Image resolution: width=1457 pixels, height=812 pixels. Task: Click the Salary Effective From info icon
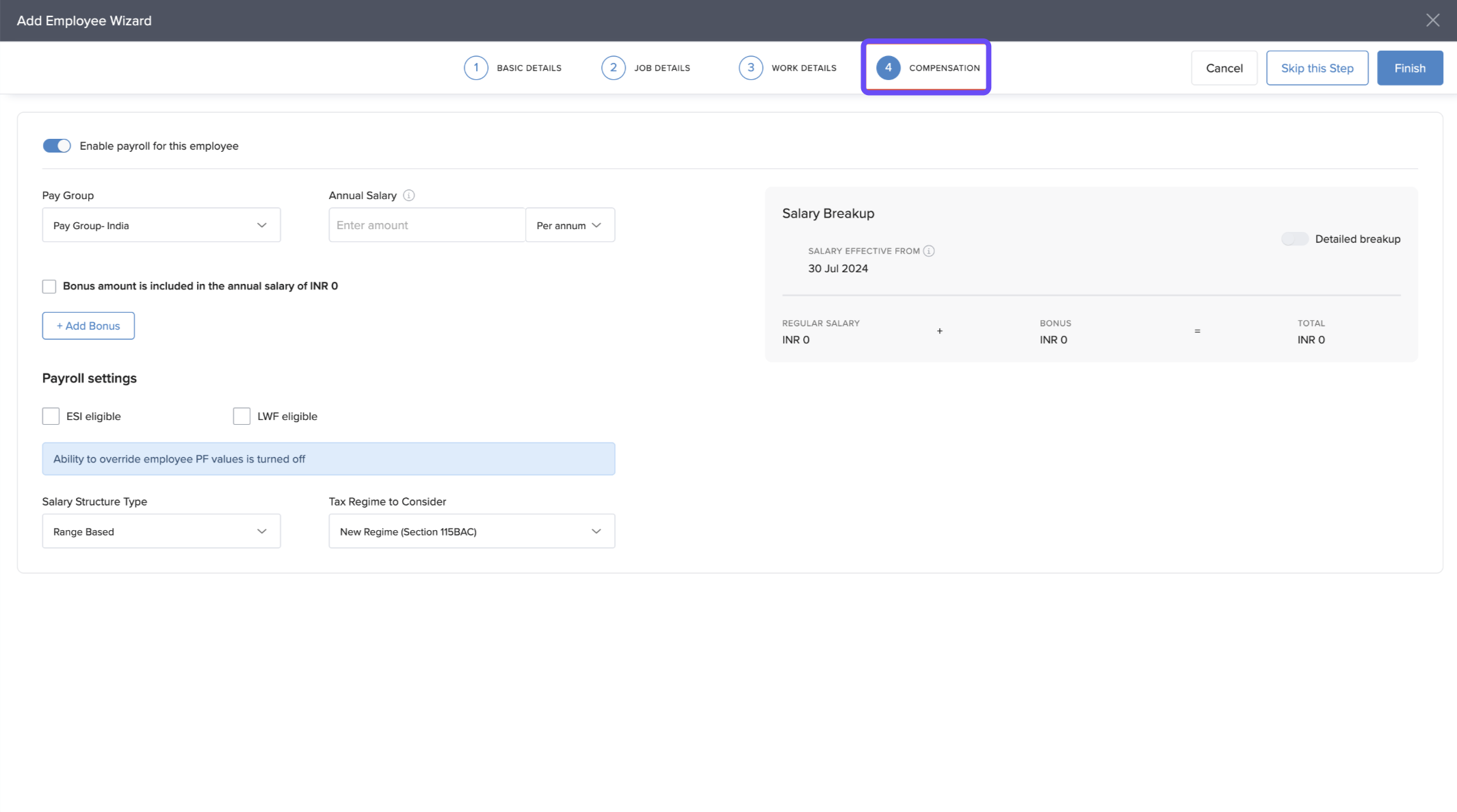coord(929,251)
